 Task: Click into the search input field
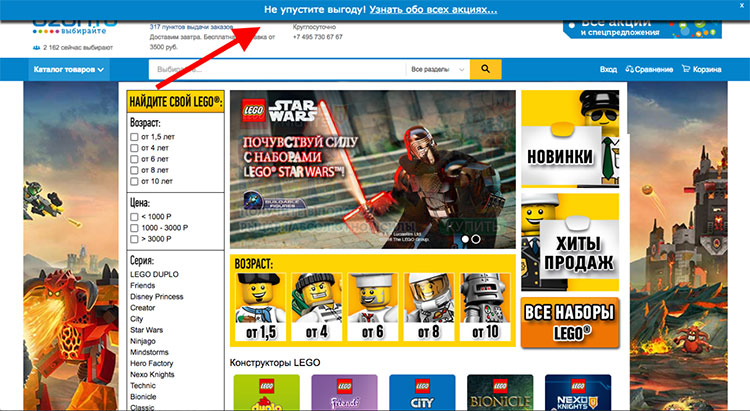click(x=277, y=69)
